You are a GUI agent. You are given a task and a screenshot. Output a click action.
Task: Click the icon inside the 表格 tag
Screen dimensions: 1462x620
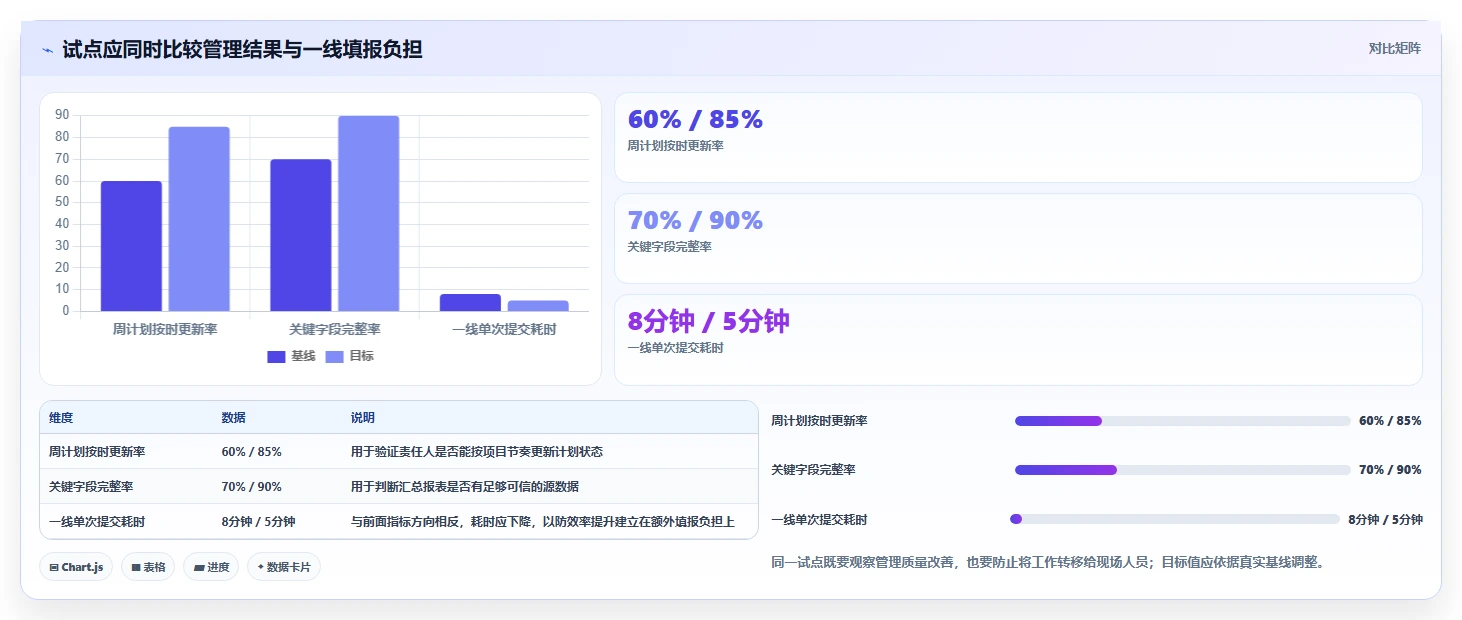136,567
